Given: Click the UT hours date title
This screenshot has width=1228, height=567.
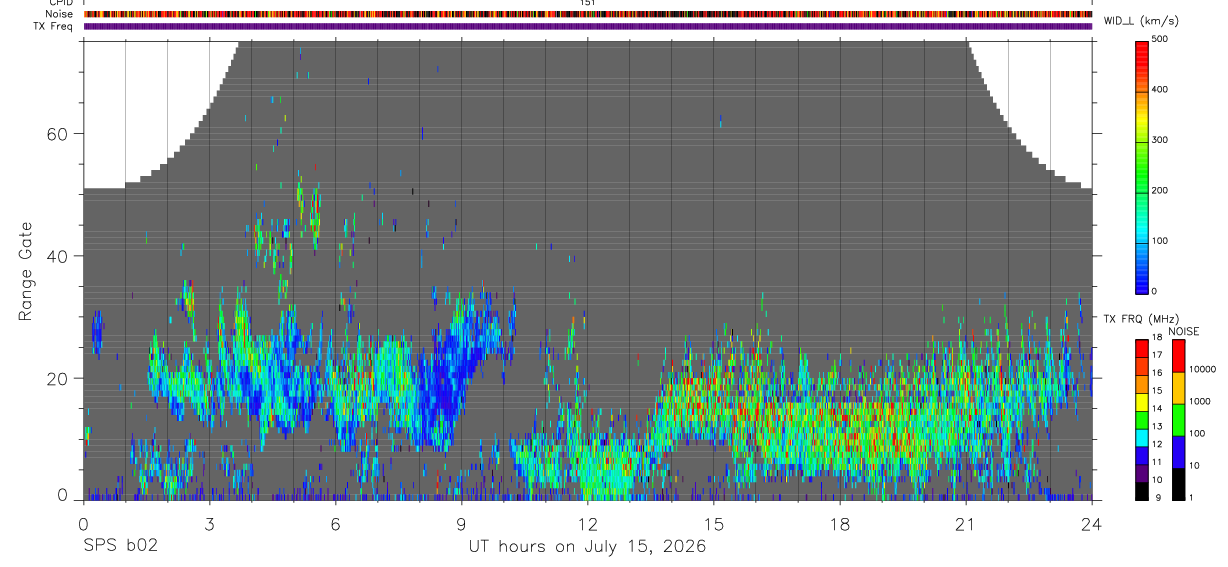Looking at the screenshot, I should click(x=588, y=547).
